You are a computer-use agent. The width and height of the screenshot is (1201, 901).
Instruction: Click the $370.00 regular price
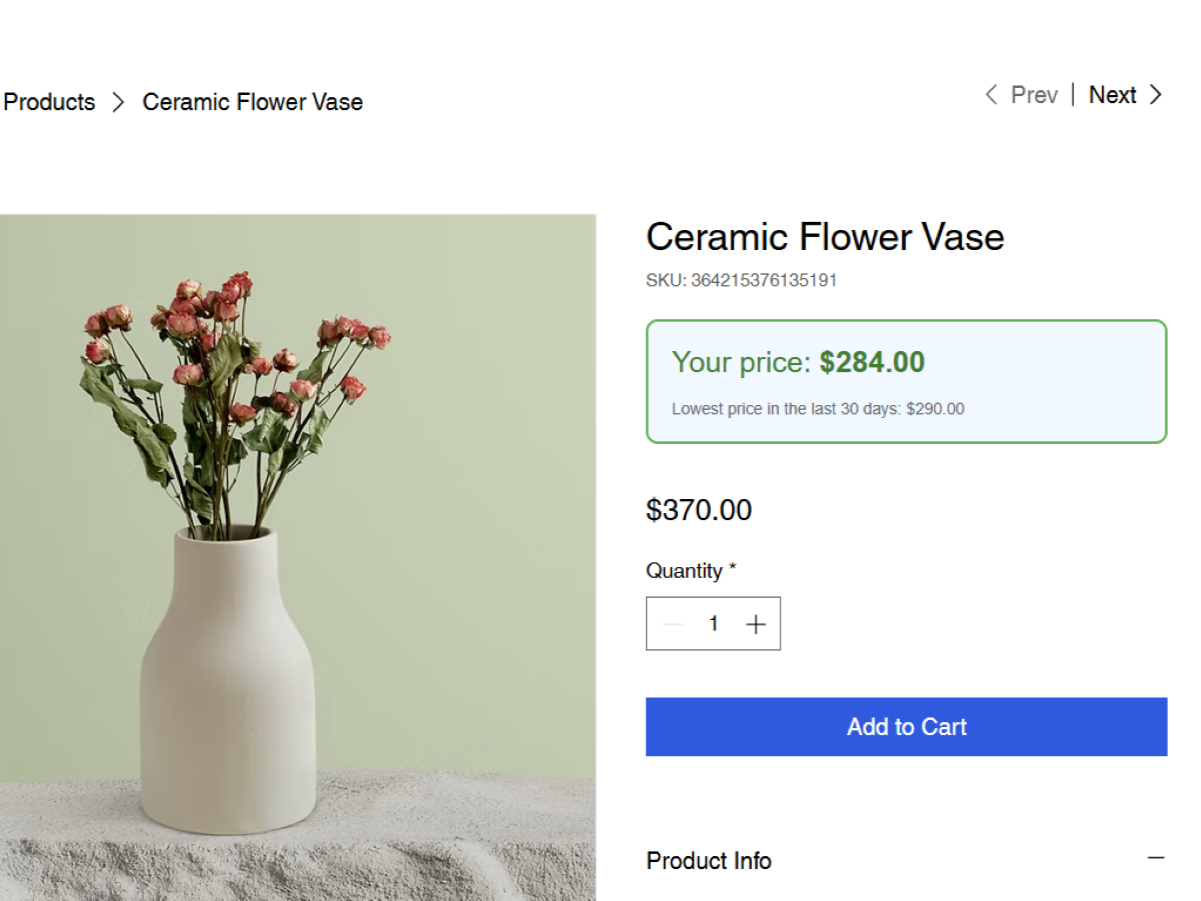(698, 510)
